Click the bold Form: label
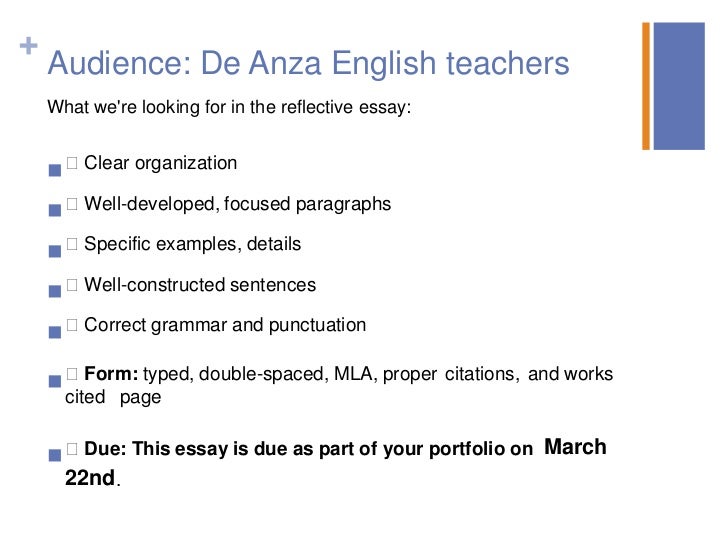Viewport: 728px width, 546px height. [111, 375]
